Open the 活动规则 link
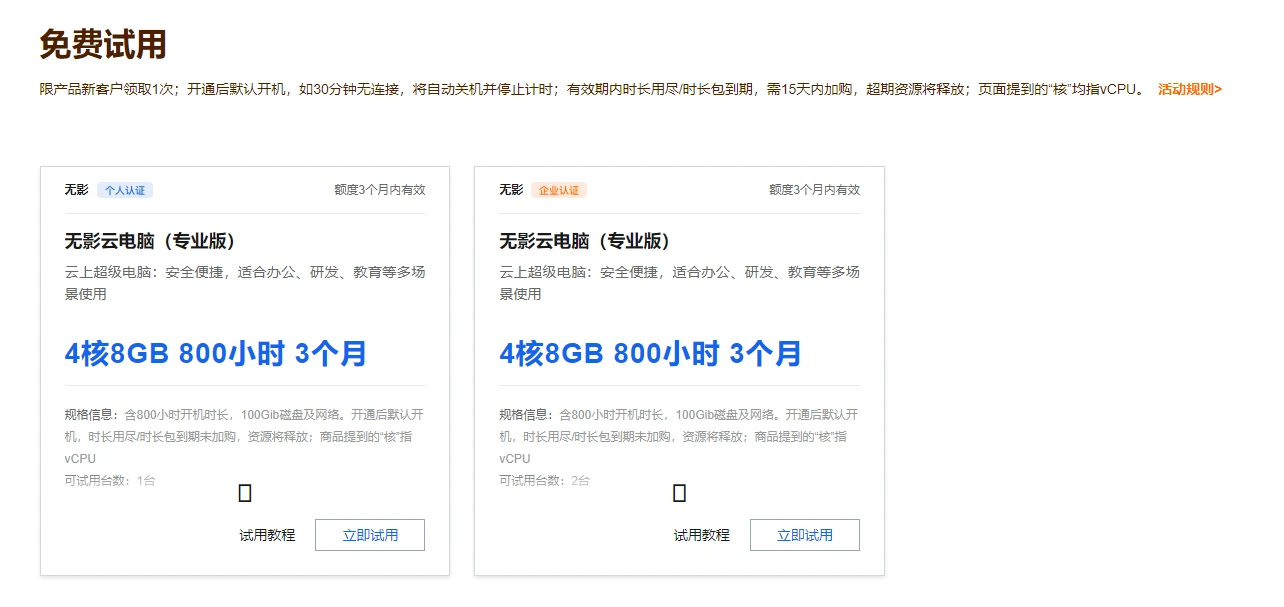Screen dimensions: 1284x607 [1189, 89]
